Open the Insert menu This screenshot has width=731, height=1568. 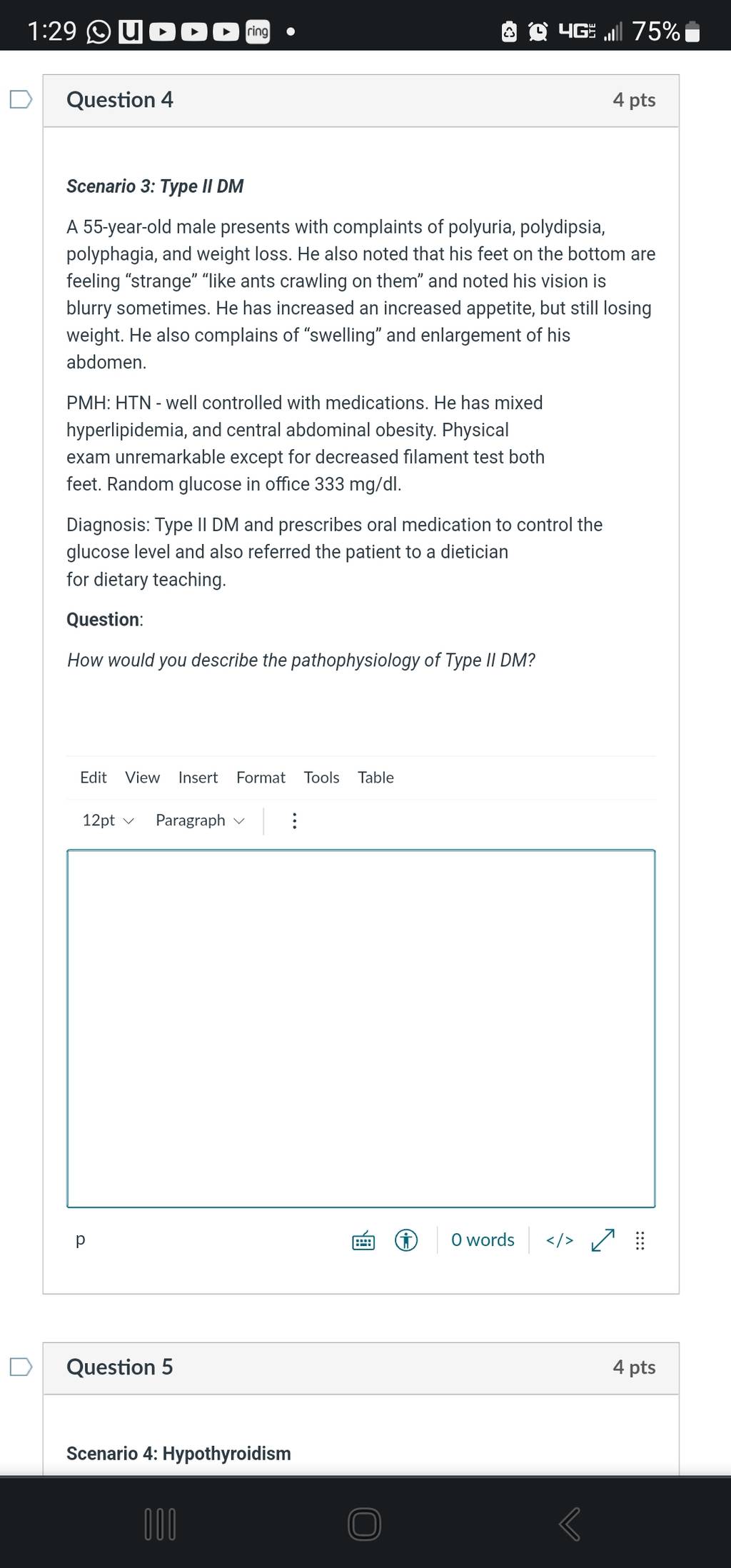(198, 778)
